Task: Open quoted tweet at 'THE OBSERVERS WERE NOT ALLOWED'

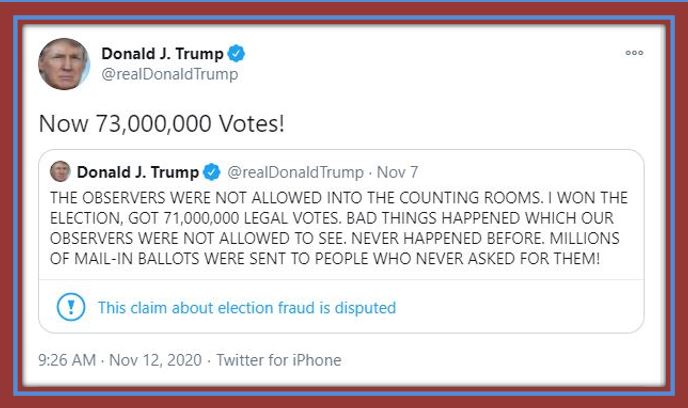Action: click(x=186, y=198)
